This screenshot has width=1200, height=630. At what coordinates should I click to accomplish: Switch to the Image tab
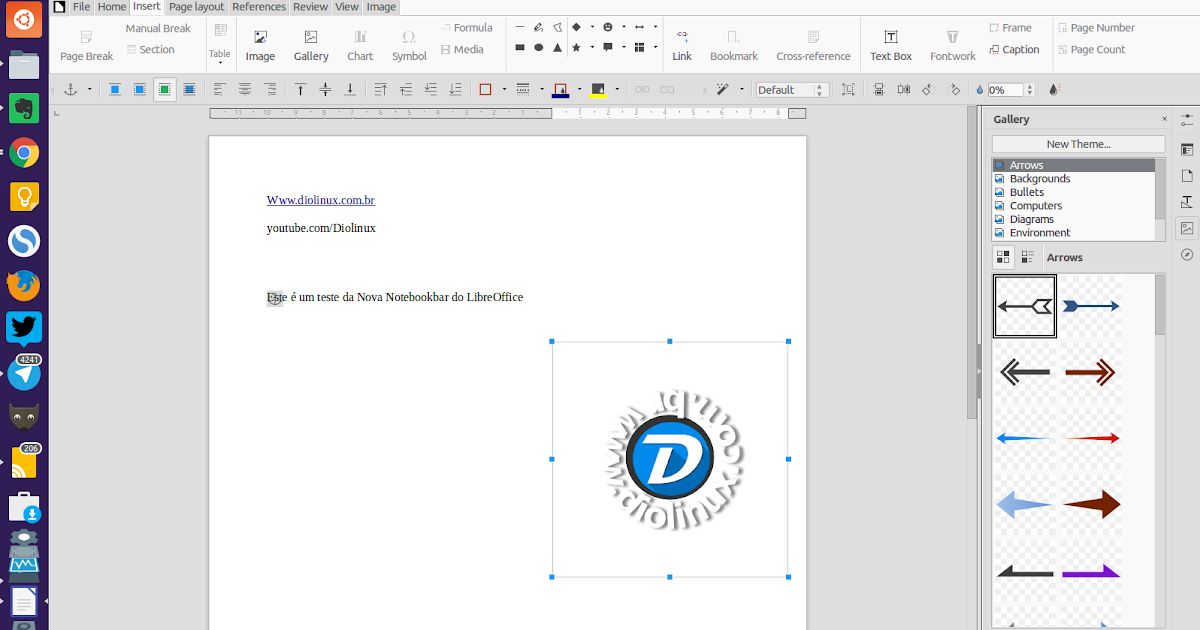pyautogui.click(x=381, y=7)
